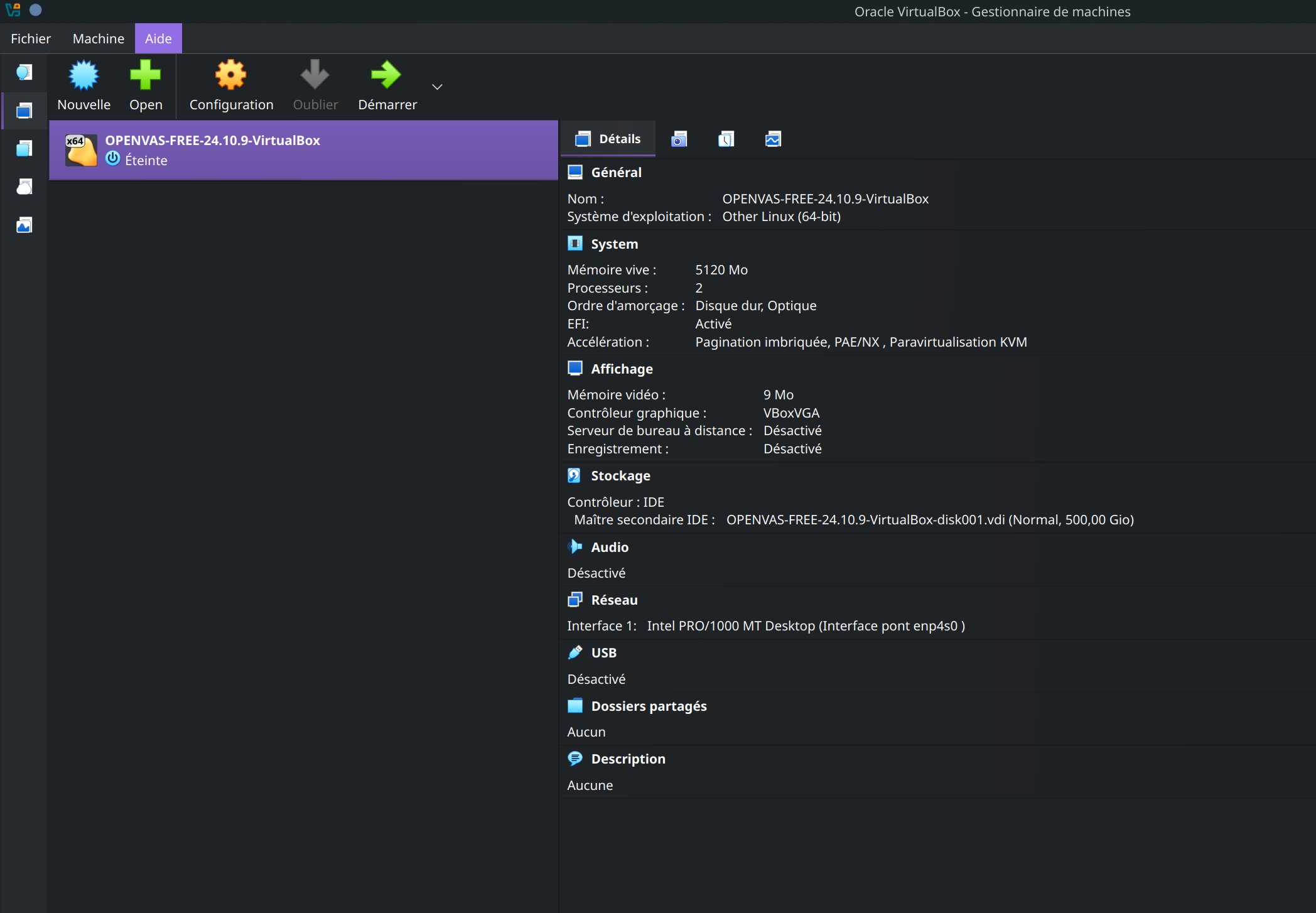The image size is (1316, 913).
Task: Open the blue square sidebar icon
Action: (x=24, y=149)
